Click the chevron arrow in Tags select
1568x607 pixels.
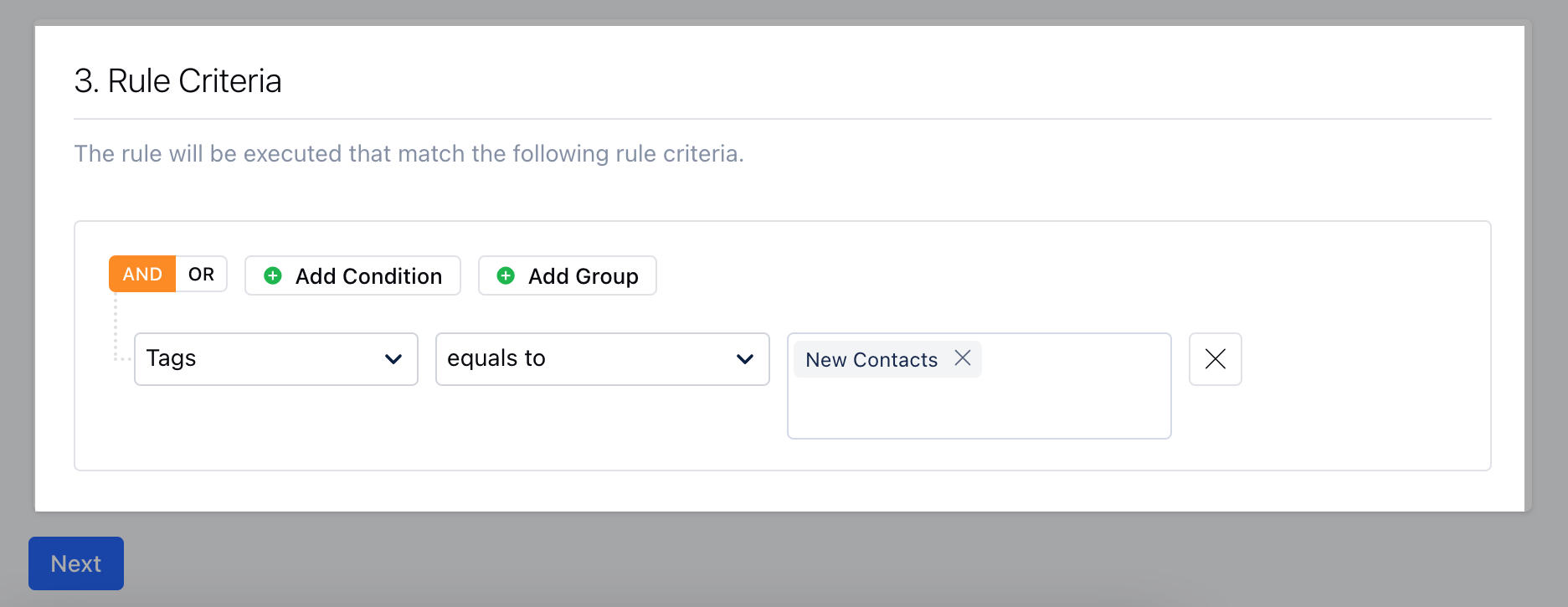point(393,359)
